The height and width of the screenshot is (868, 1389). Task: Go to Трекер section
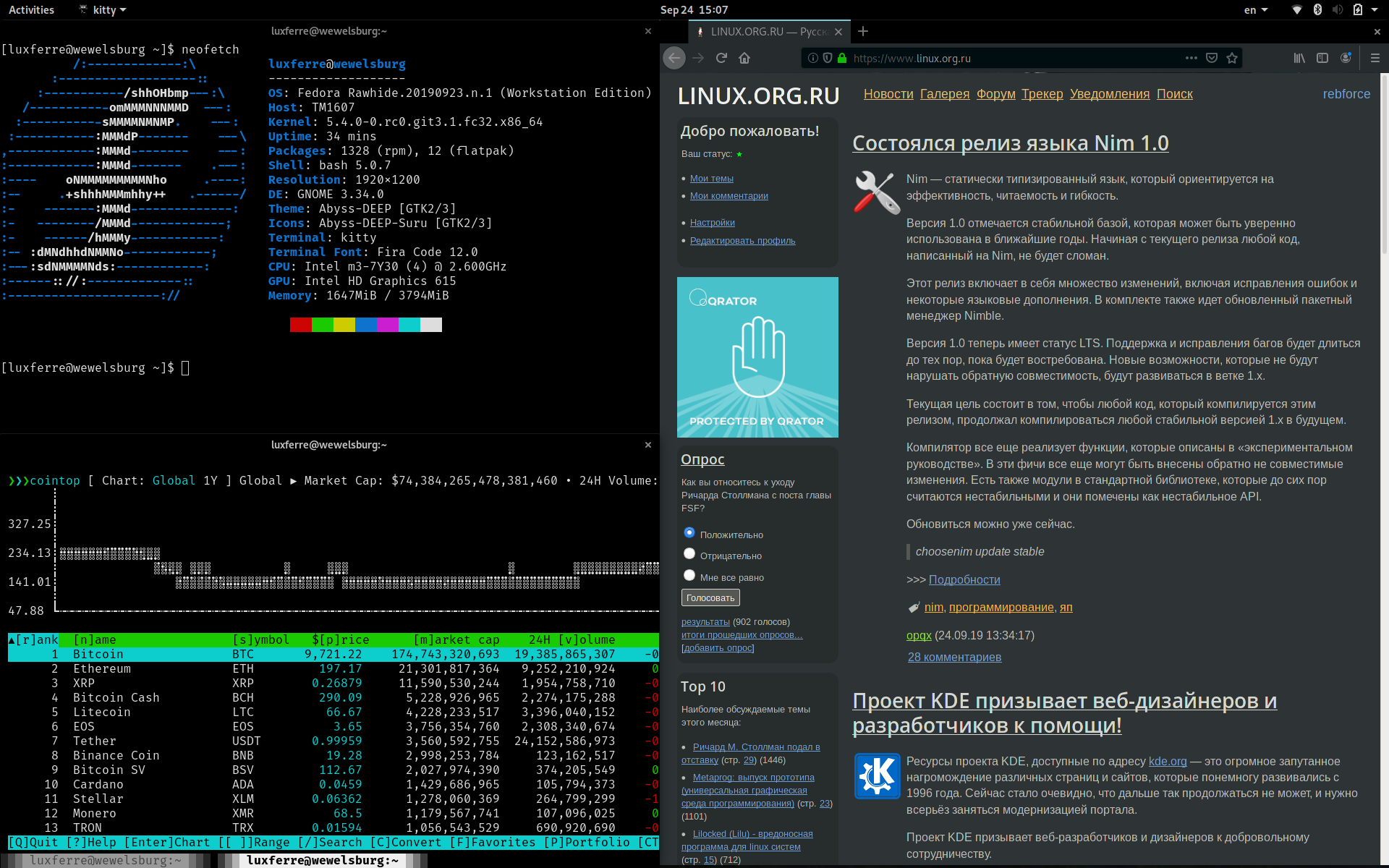1042,94
